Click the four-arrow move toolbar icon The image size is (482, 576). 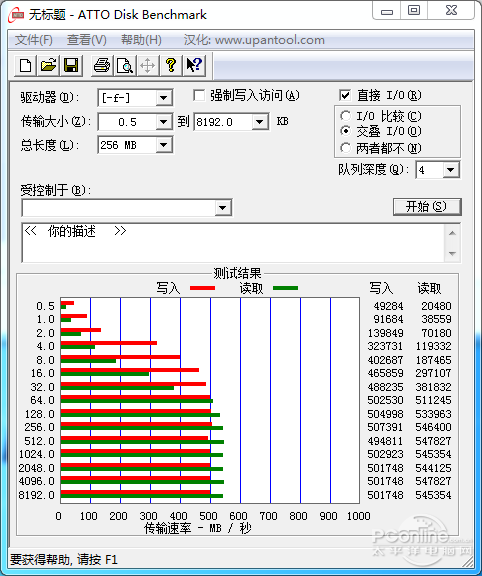147,66
